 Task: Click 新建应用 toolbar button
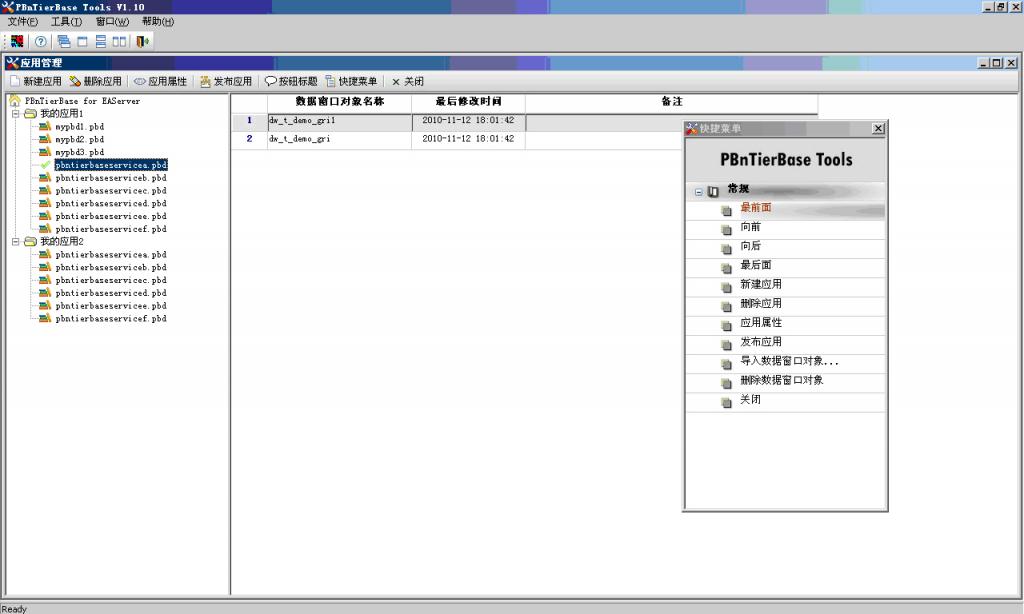36,82
